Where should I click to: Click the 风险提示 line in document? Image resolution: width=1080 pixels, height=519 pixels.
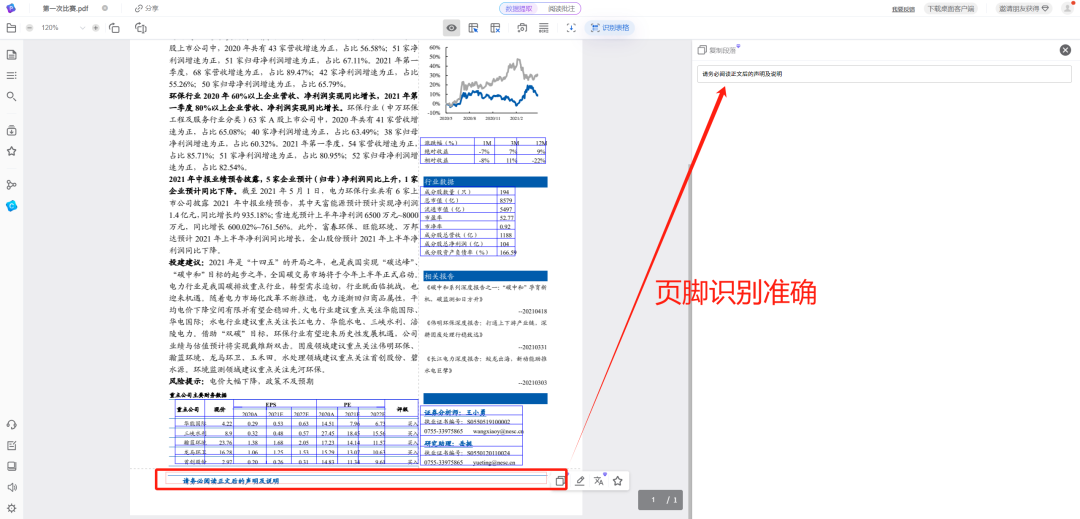point(241,380)
